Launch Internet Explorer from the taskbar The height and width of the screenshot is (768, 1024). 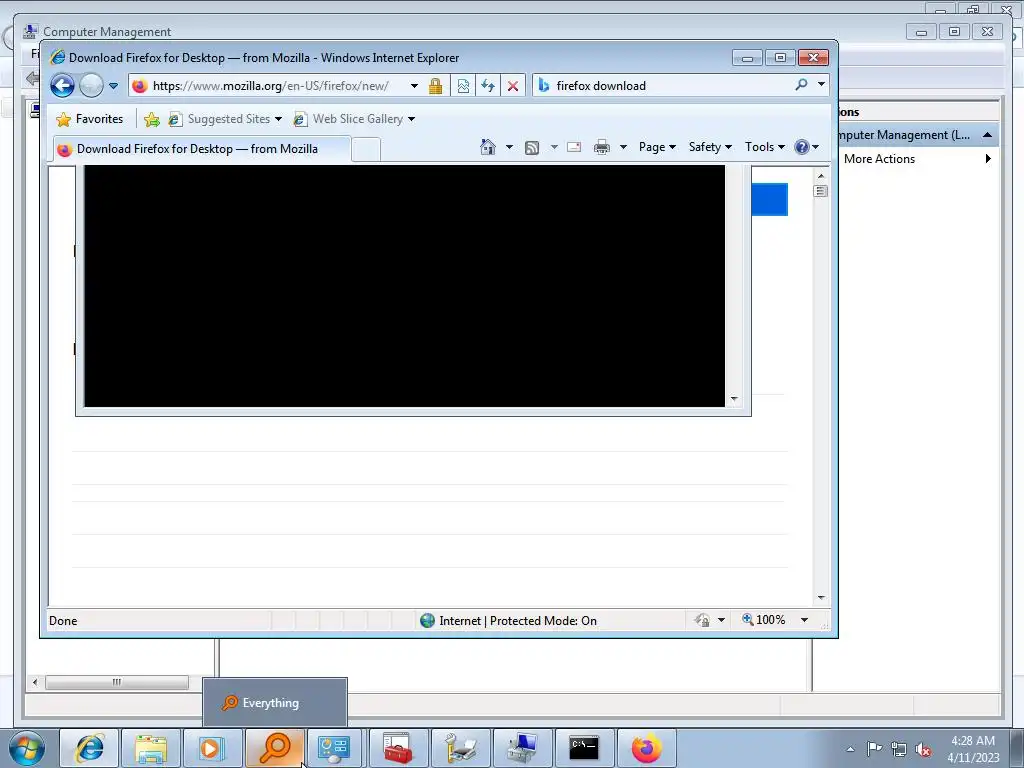tap(89, 748)
